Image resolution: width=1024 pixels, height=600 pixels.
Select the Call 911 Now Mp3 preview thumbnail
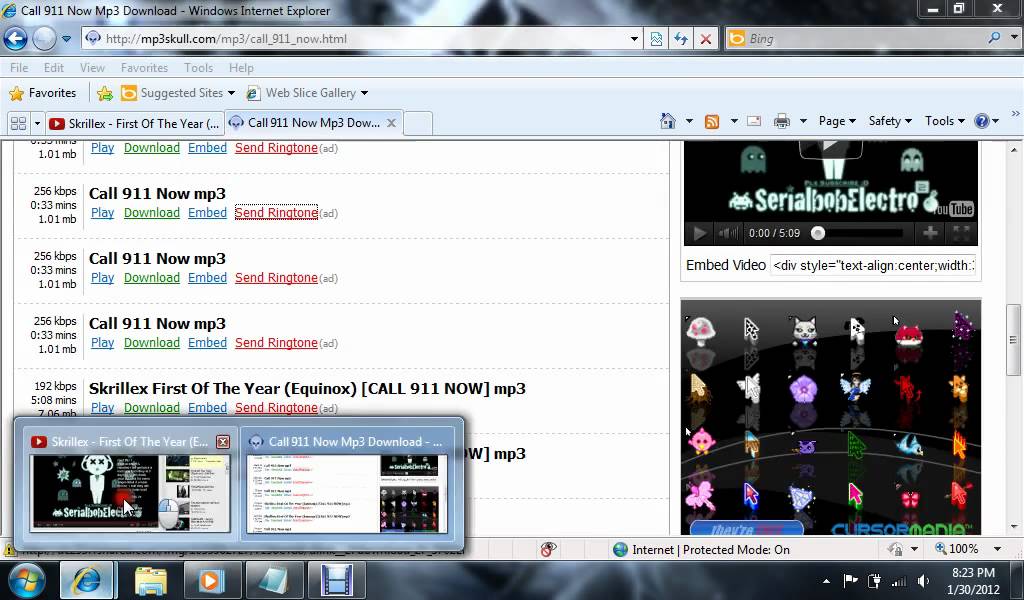pos(347,492)
